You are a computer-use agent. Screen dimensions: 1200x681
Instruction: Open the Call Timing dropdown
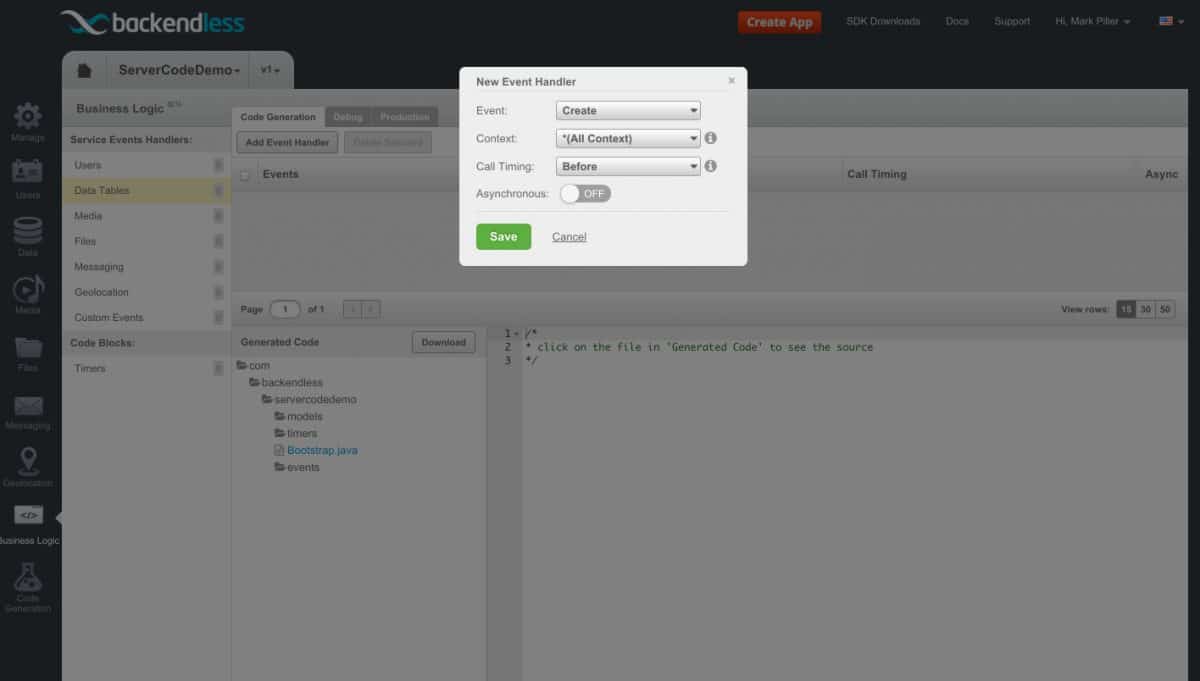628,167
